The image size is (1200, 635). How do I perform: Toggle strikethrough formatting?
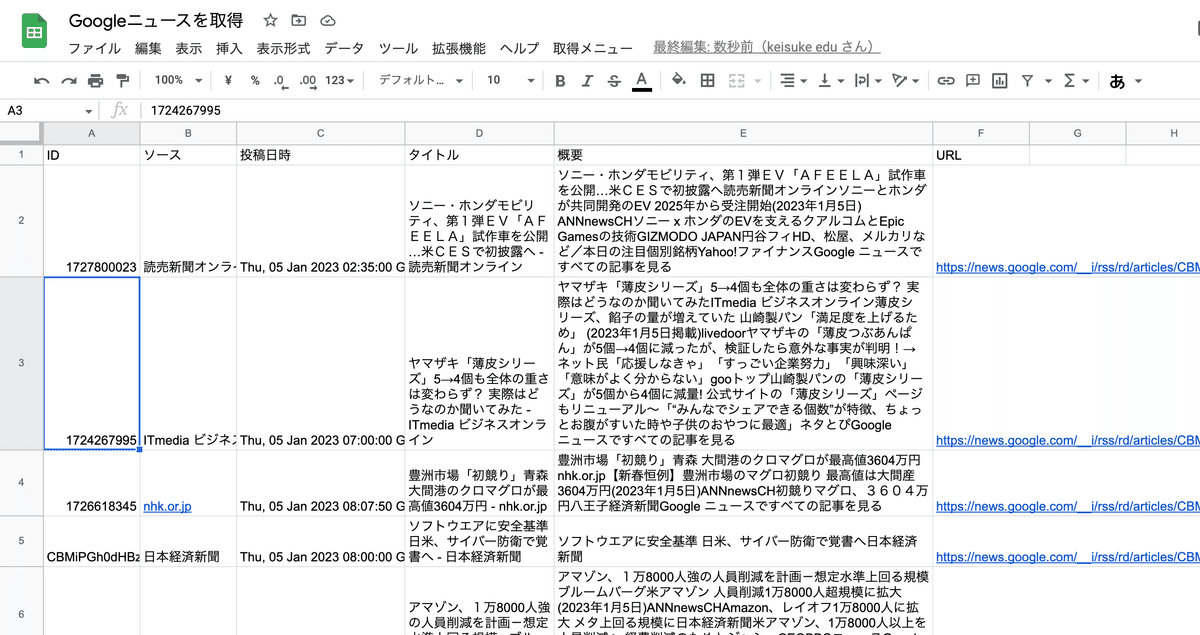pos(614,81)
